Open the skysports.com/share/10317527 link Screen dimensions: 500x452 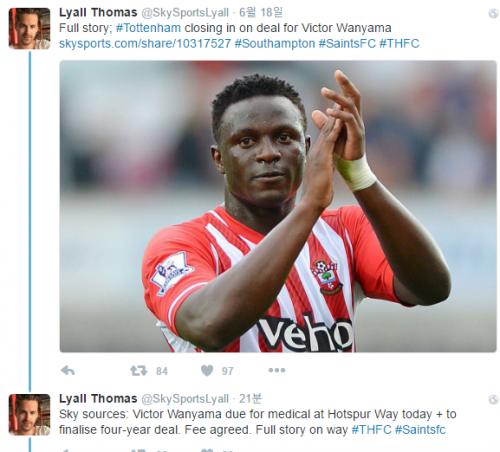[x=145, y=44]
